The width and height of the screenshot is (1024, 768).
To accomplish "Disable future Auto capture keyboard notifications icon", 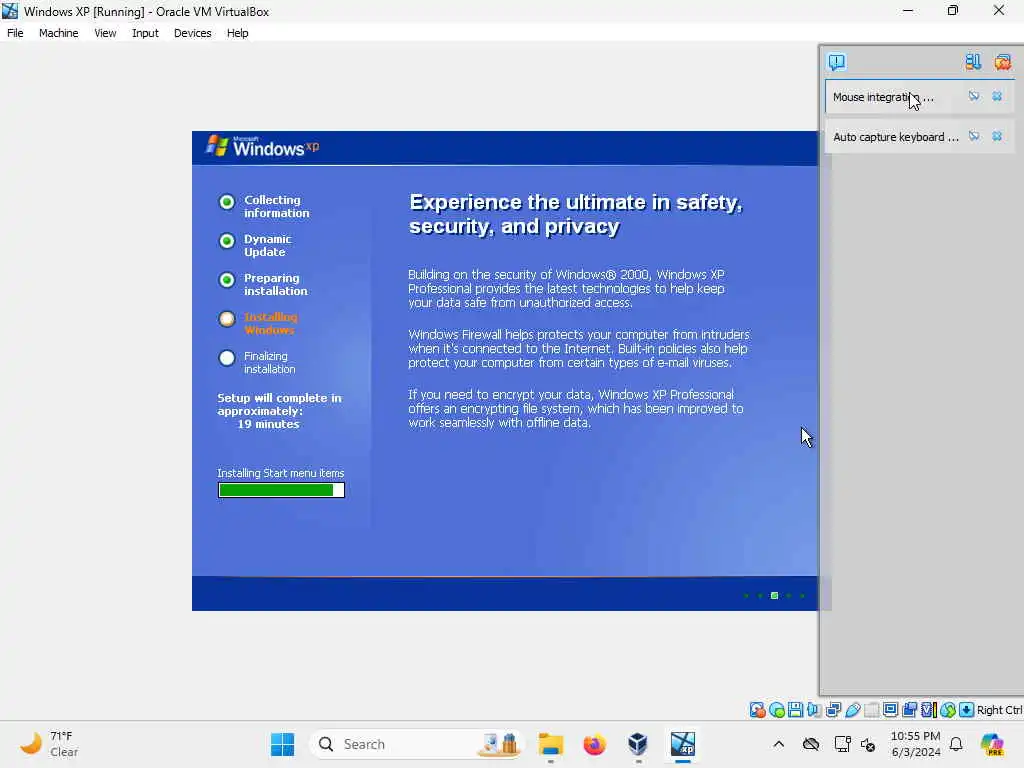I will pos(974,136).
